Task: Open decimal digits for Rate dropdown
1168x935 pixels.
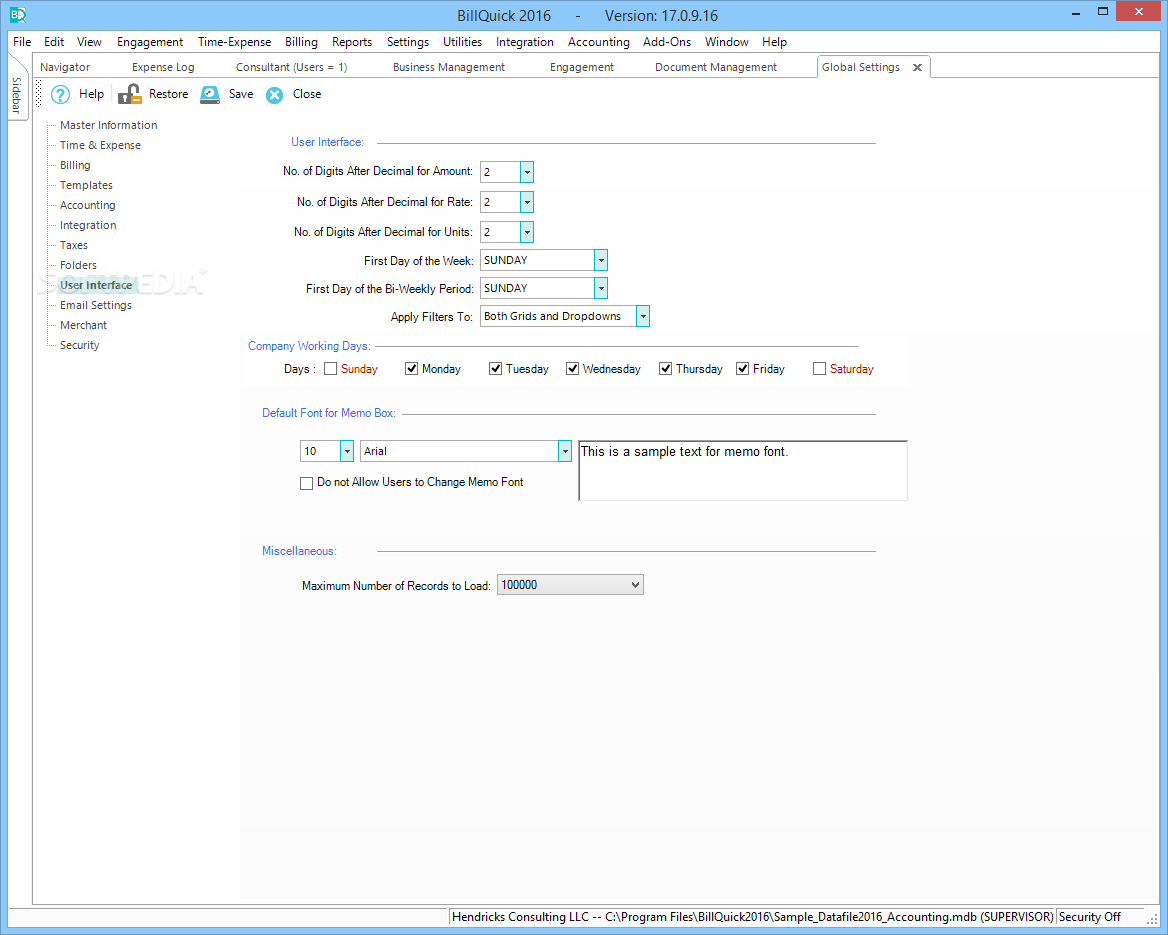Action: click(527, 202)
